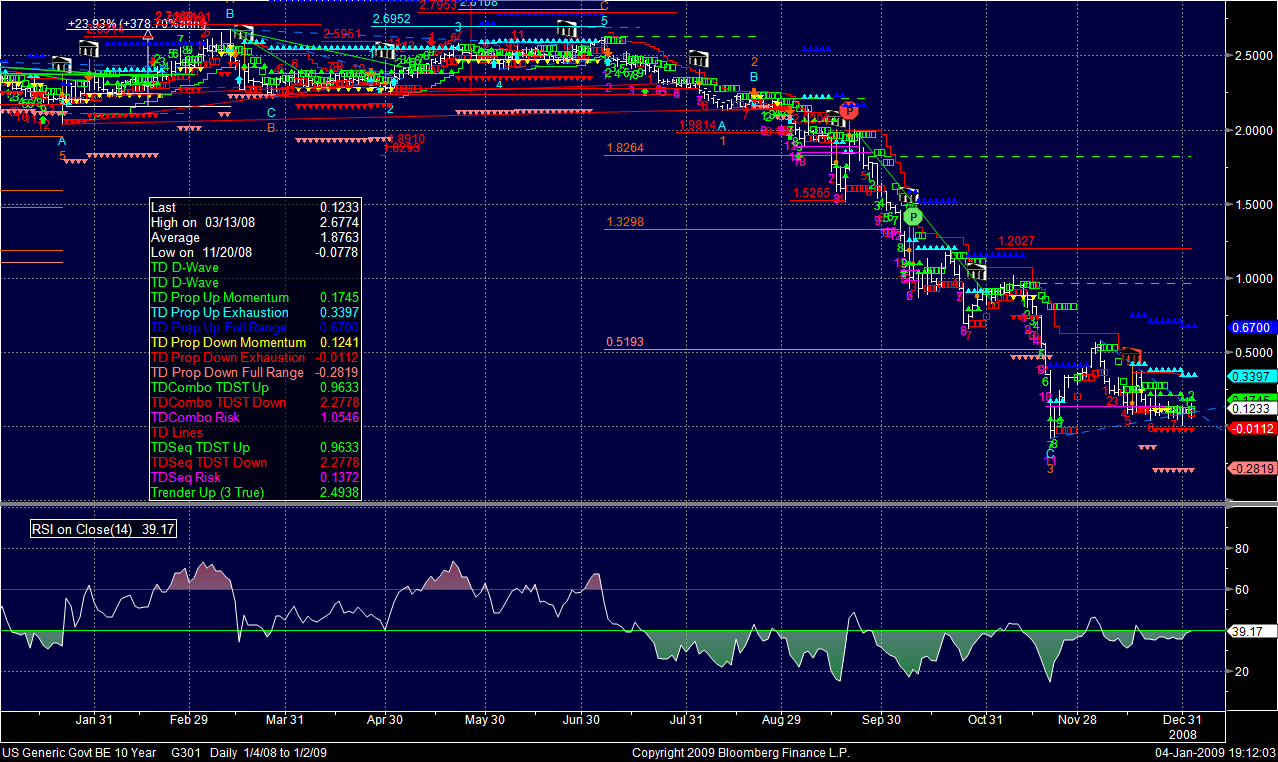Click the RSI on Close(14) label box
Screen dimensions: 1278x762
click(x=104, y=529)
